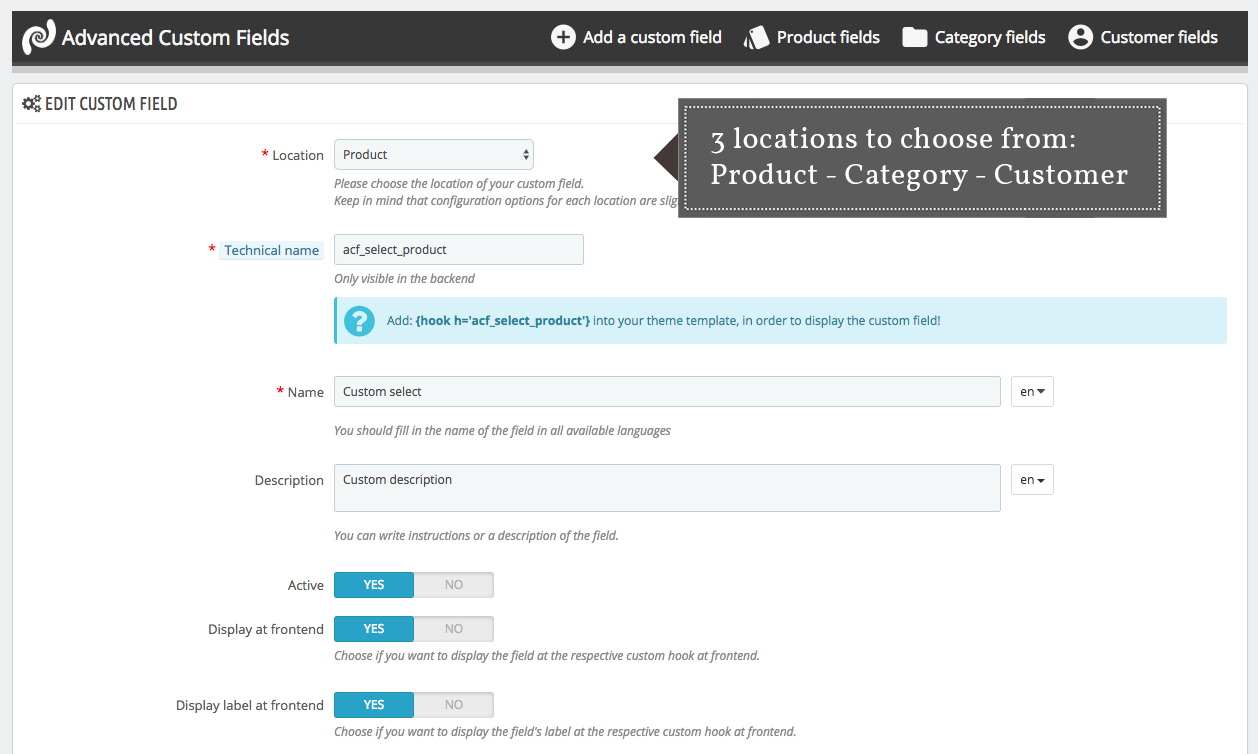Click the arrow marker pointing at the location dropdown

(666, 158)
